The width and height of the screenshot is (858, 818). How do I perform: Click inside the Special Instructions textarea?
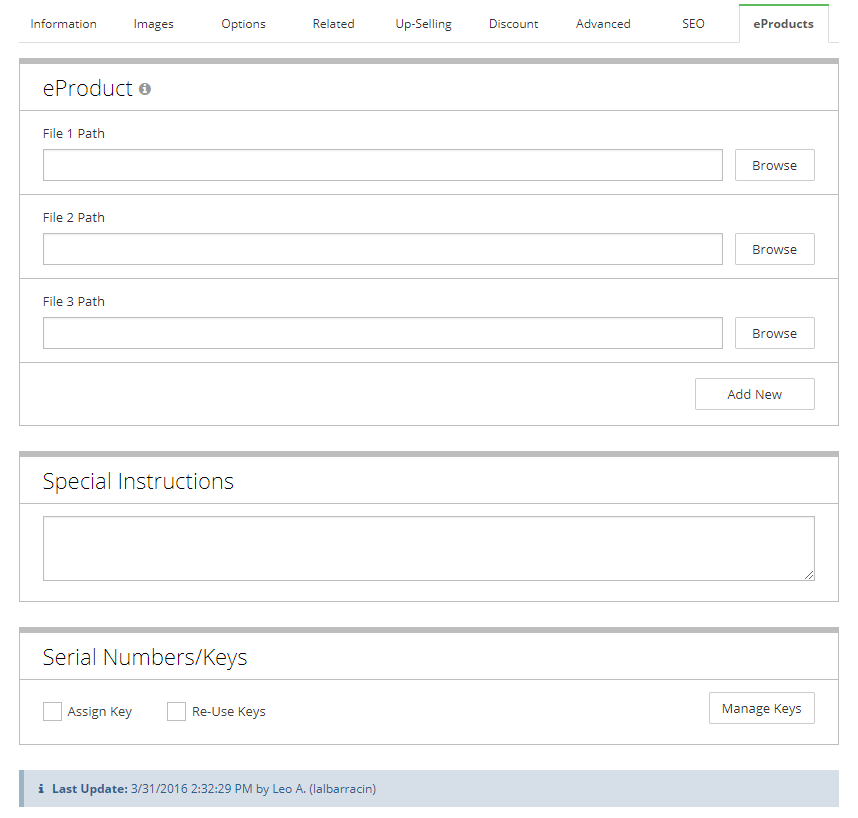428,548
